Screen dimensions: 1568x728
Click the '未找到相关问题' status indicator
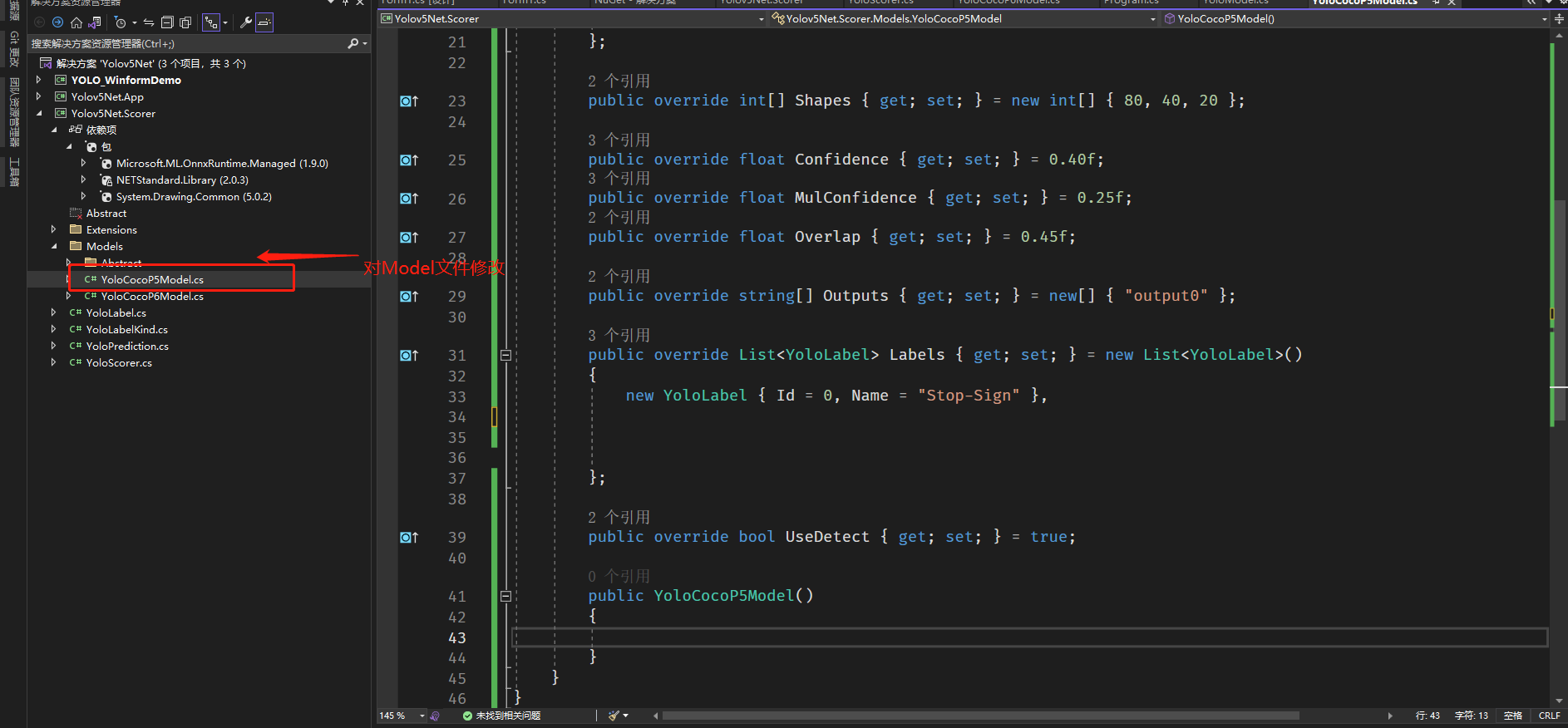pos(501,716)
